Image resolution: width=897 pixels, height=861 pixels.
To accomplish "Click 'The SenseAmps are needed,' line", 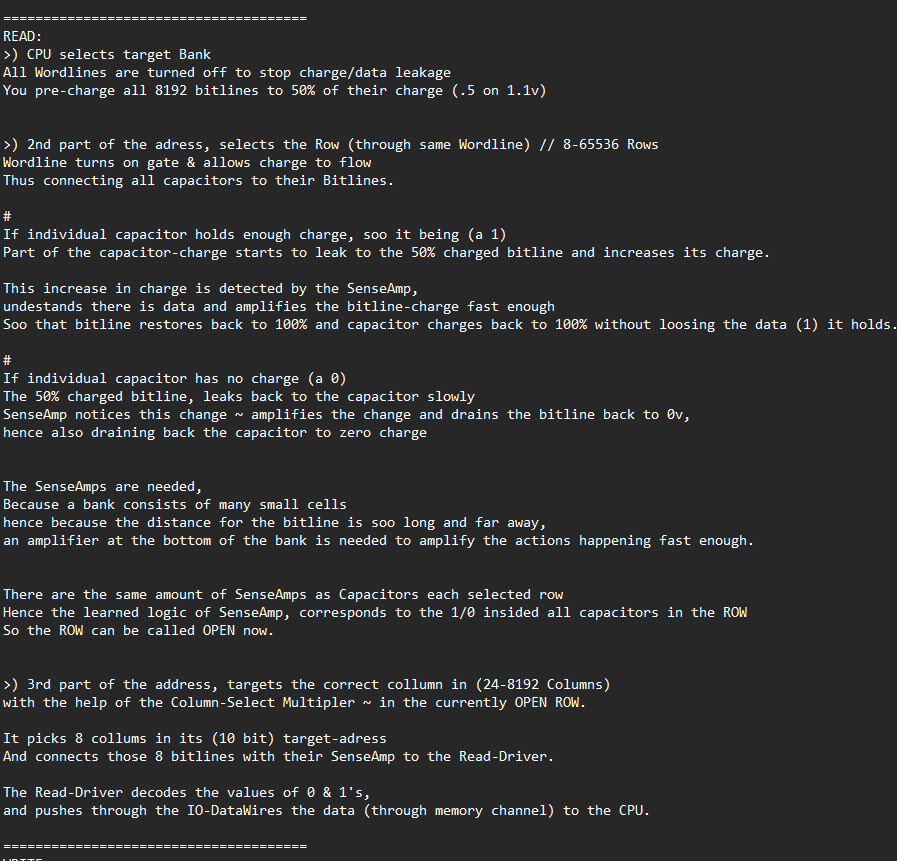I will pos(102,487).
